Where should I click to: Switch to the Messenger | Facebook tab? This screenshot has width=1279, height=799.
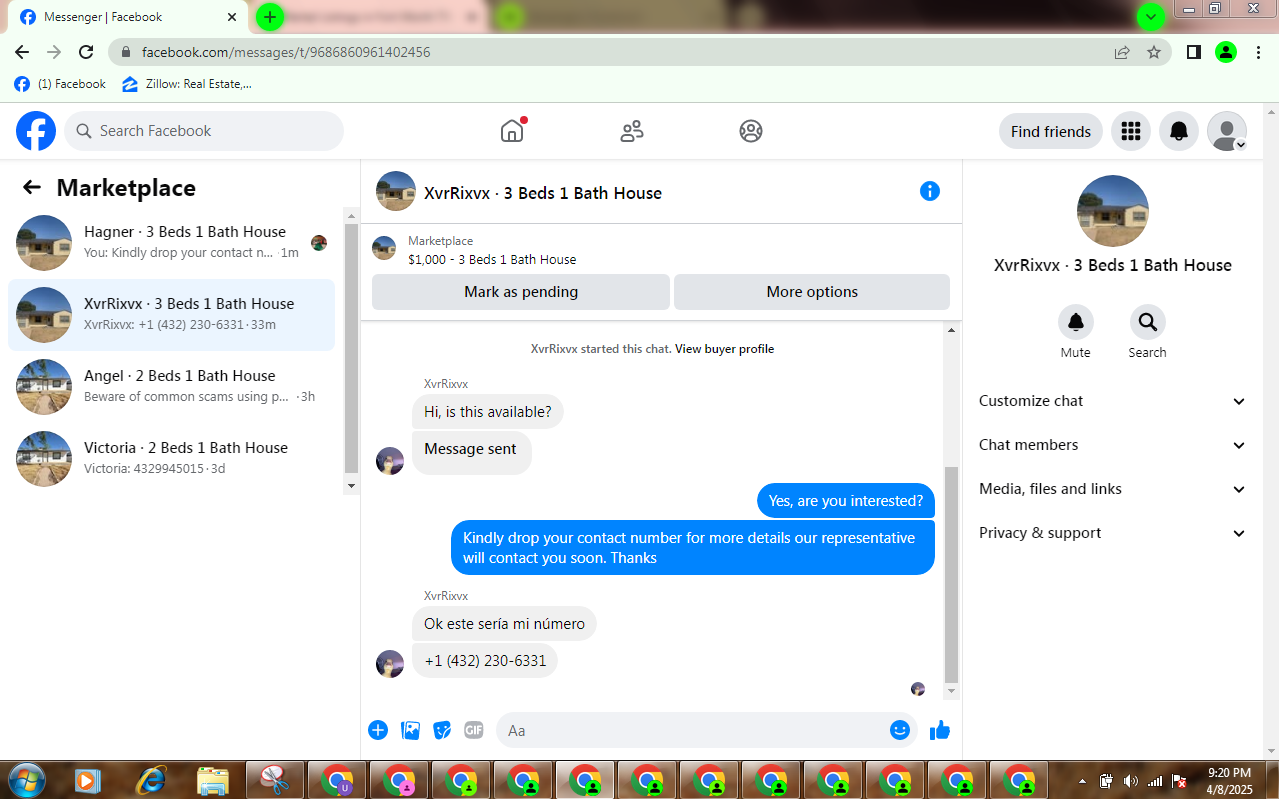point(128,17)
